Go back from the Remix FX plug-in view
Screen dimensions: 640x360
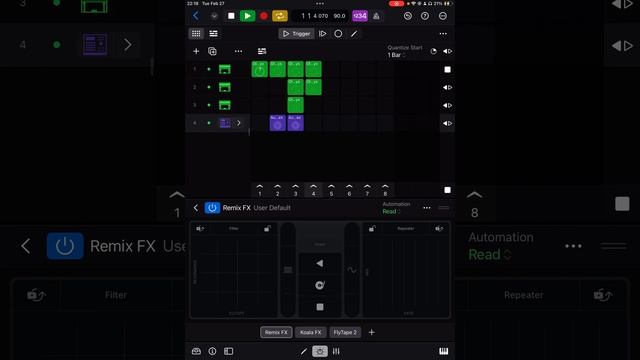tap(196, 208)
